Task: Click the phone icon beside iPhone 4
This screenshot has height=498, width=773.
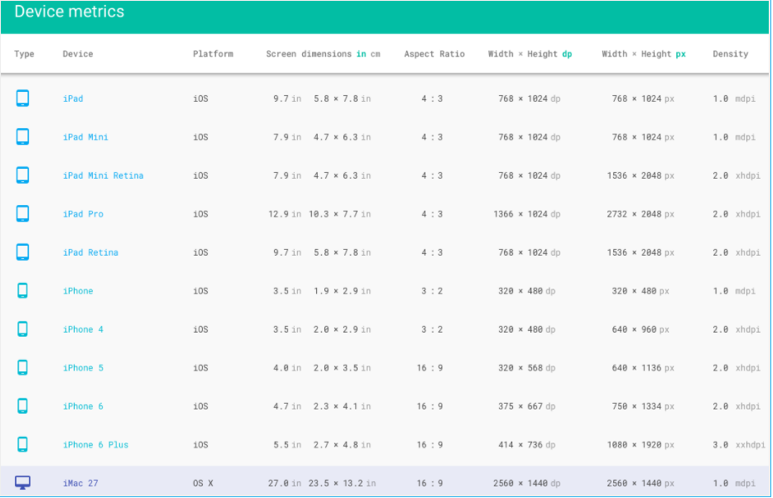Action: pos(23,329)
